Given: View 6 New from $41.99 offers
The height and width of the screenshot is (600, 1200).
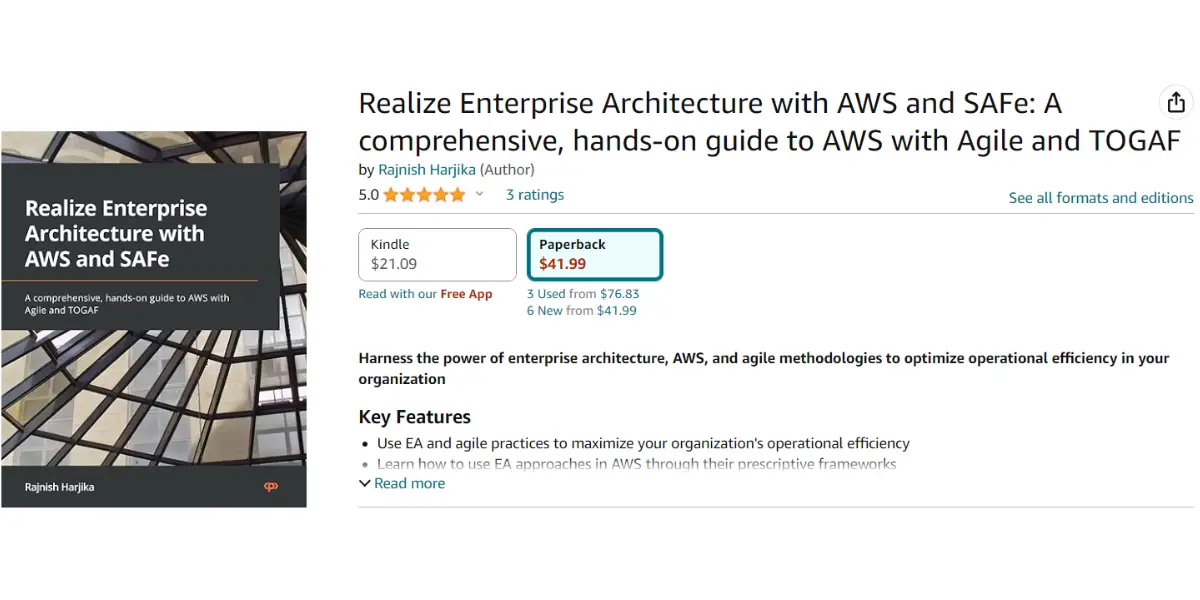Looking at the screenshot, I should coord(582,311).
